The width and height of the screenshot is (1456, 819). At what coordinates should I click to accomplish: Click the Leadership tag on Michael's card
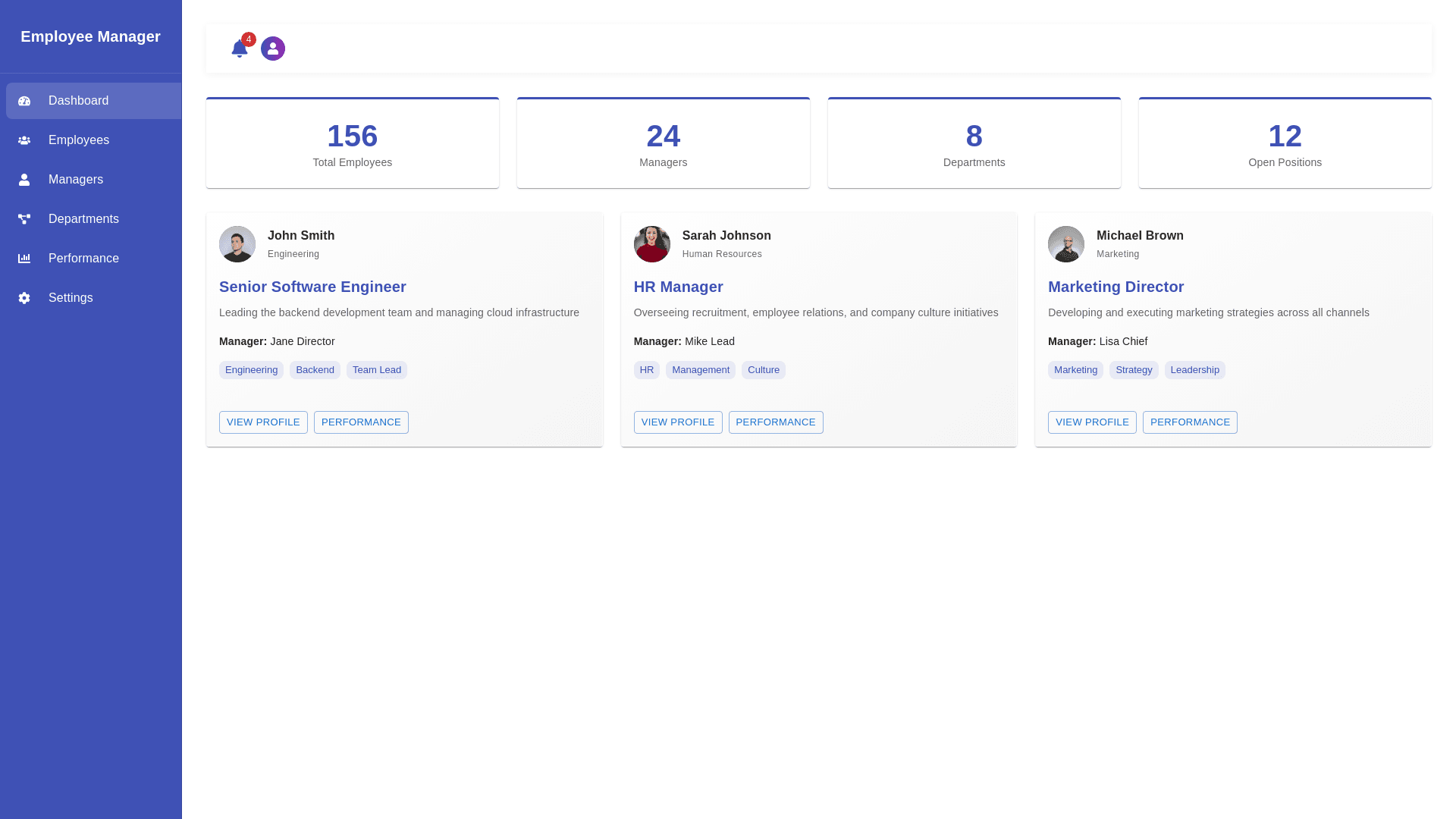pos(1194,370)
